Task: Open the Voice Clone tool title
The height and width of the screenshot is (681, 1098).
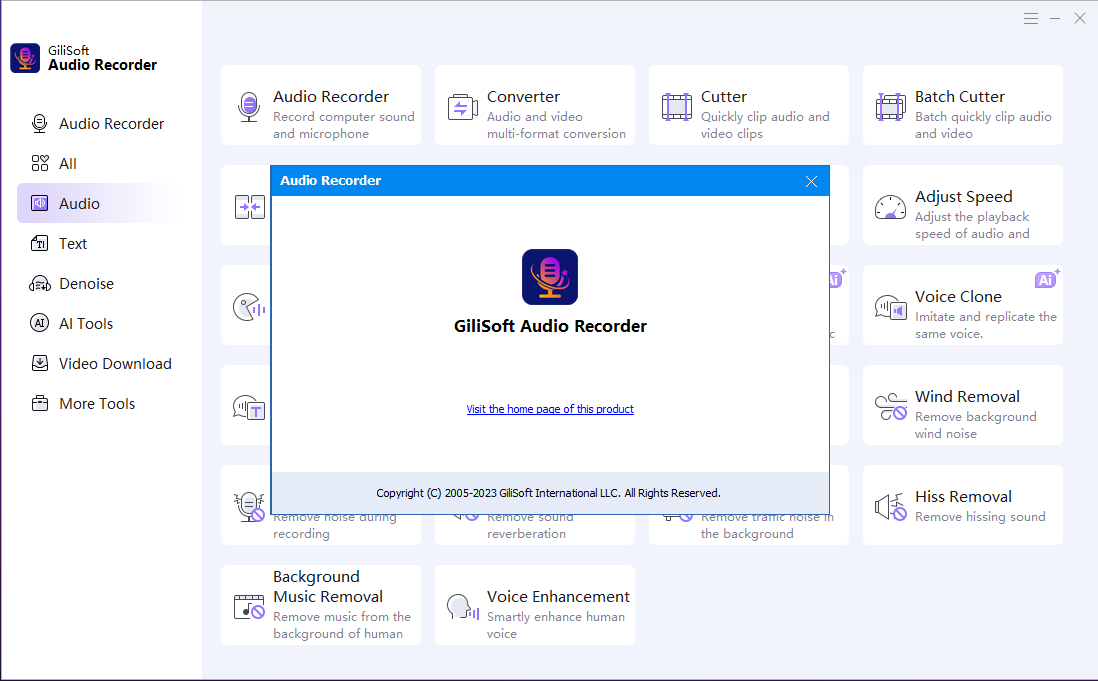Action: point(958,297)
